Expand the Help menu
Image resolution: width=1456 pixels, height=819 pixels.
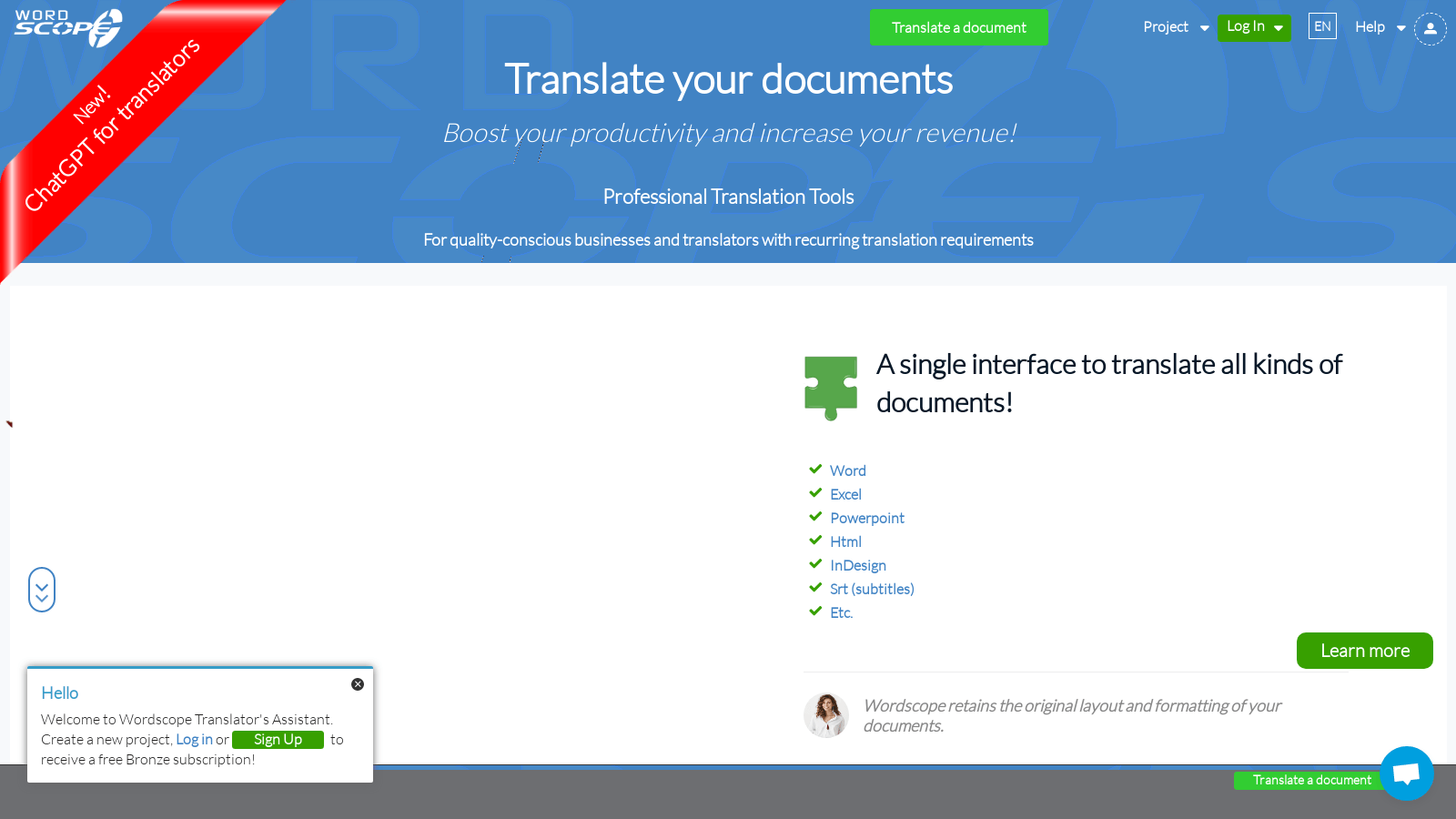tap(1380, 27)
